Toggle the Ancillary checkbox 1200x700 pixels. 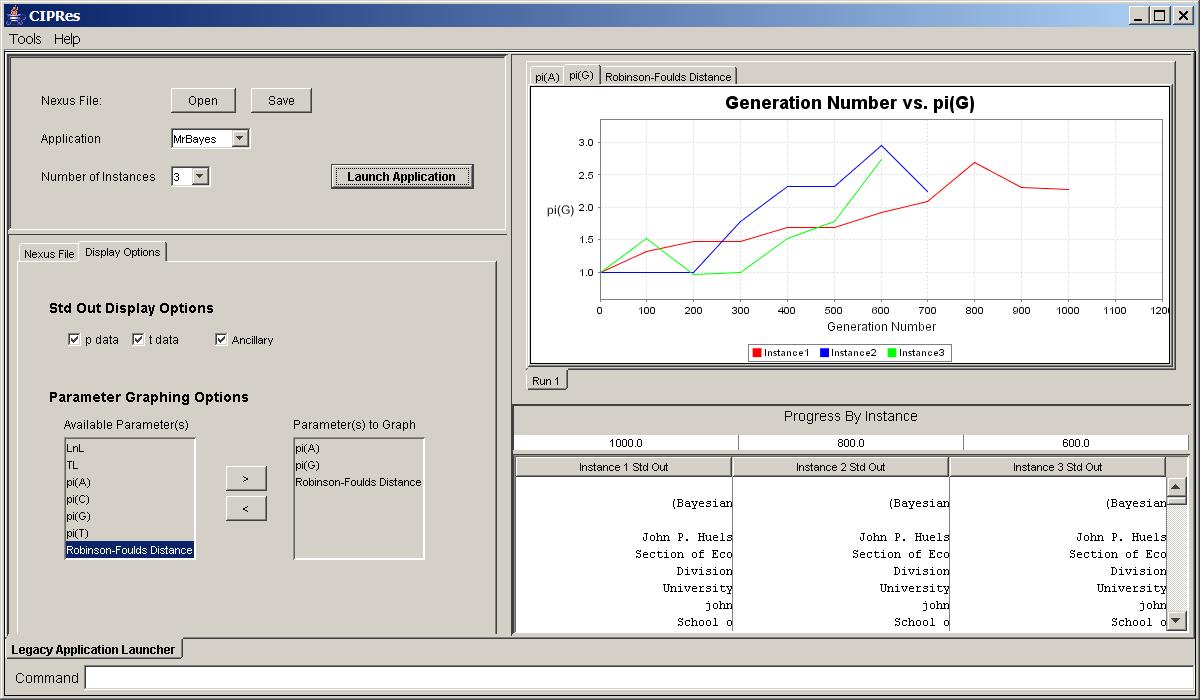click(221, 340)
